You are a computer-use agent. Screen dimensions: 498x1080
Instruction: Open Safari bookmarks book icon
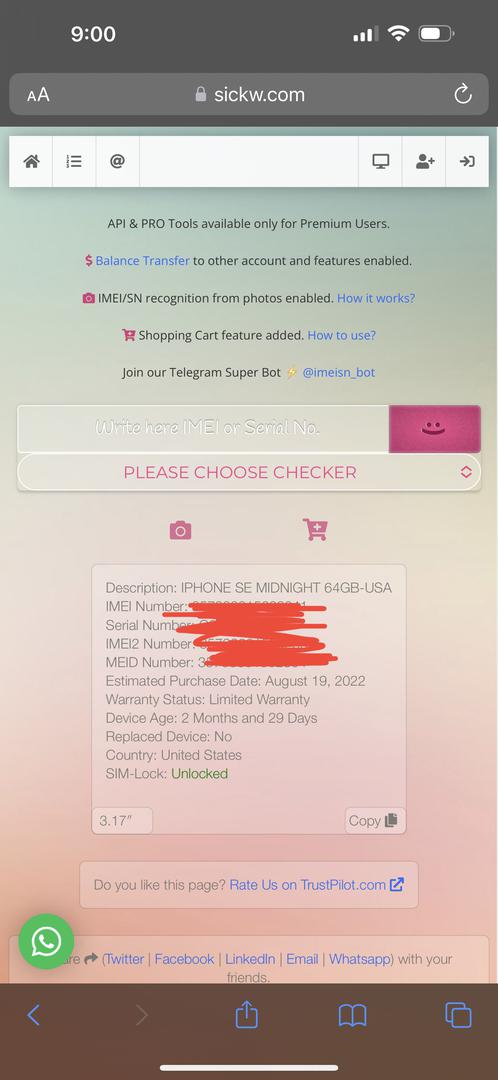tap(352, 1015)
